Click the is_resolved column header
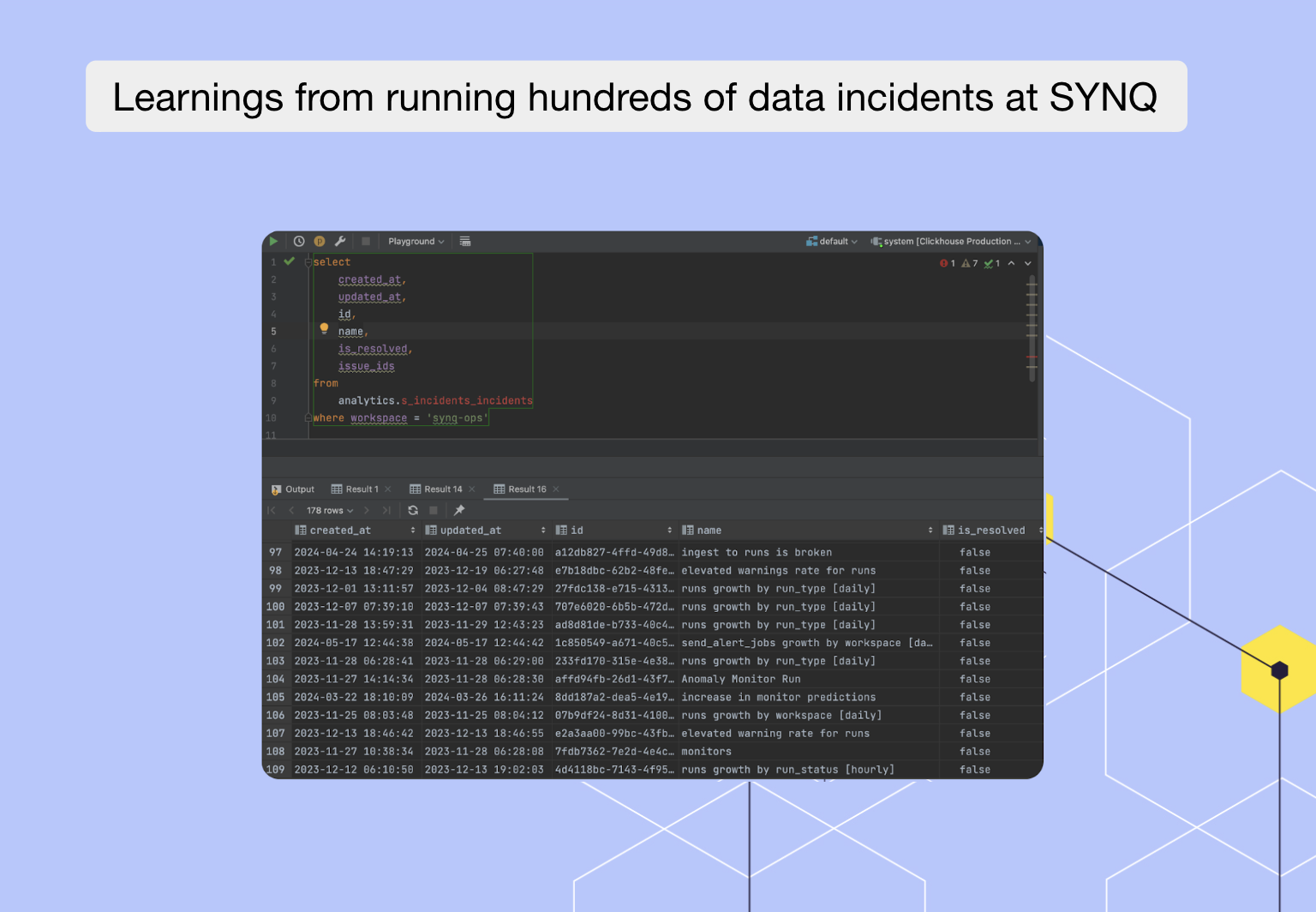1316x912 pixels. [x=991, y=531]
